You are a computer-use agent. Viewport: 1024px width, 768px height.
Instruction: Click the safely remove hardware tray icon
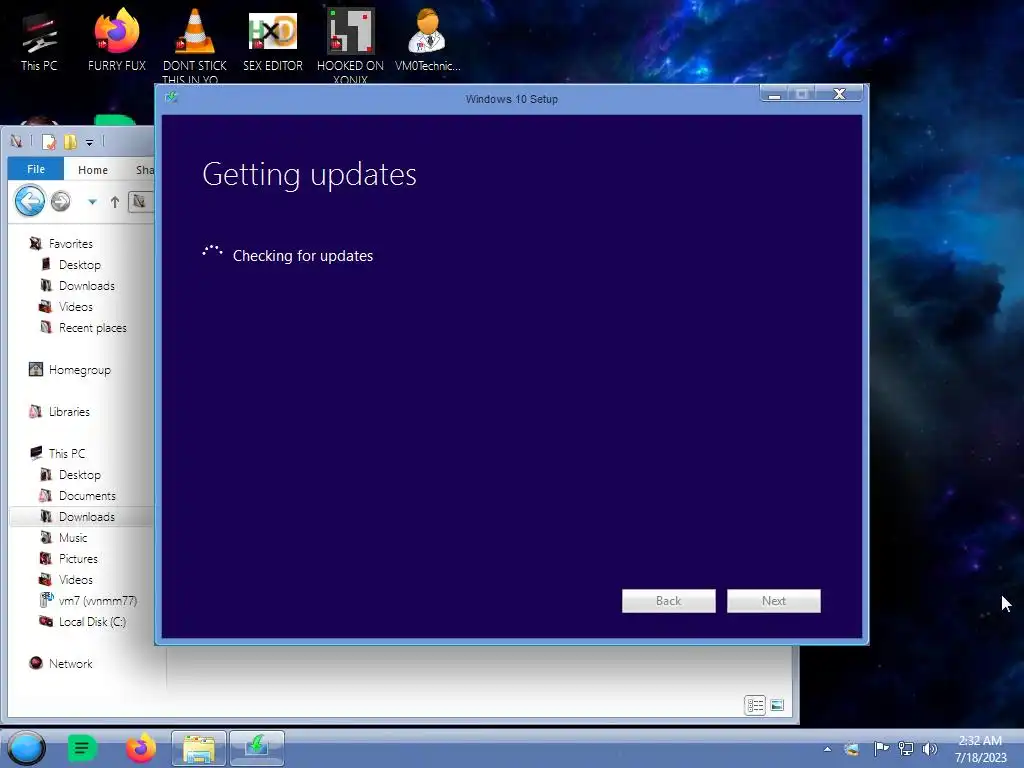click(851, 749)
